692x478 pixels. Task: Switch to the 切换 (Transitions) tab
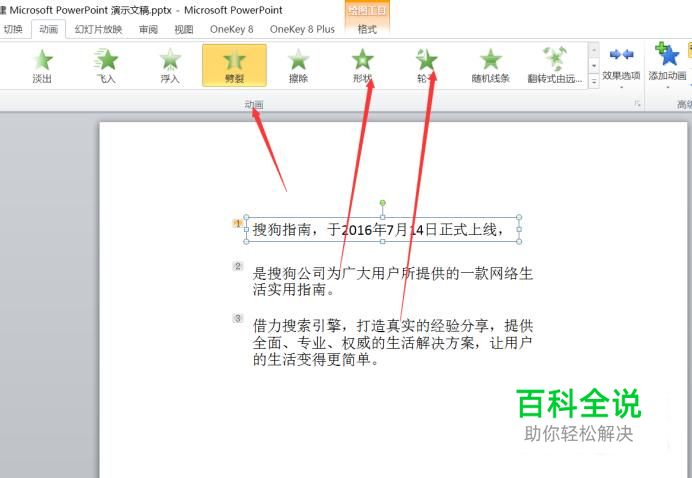pos(13,29)
